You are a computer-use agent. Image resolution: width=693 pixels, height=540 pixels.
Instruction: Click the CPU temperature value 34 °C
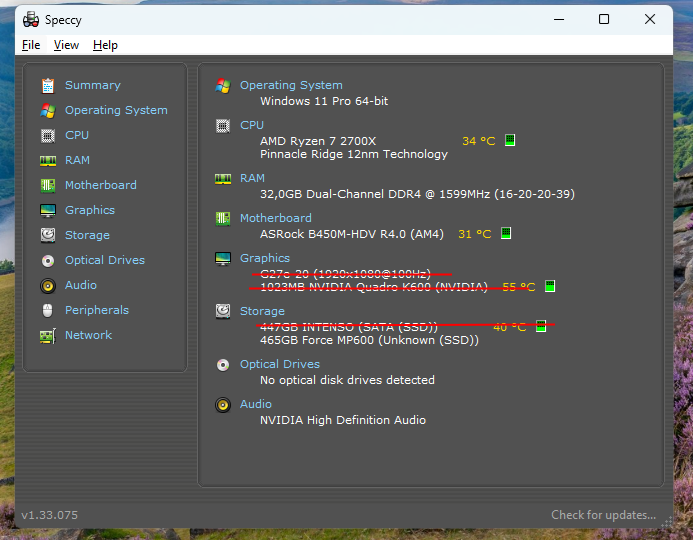(x=479, y=141)
